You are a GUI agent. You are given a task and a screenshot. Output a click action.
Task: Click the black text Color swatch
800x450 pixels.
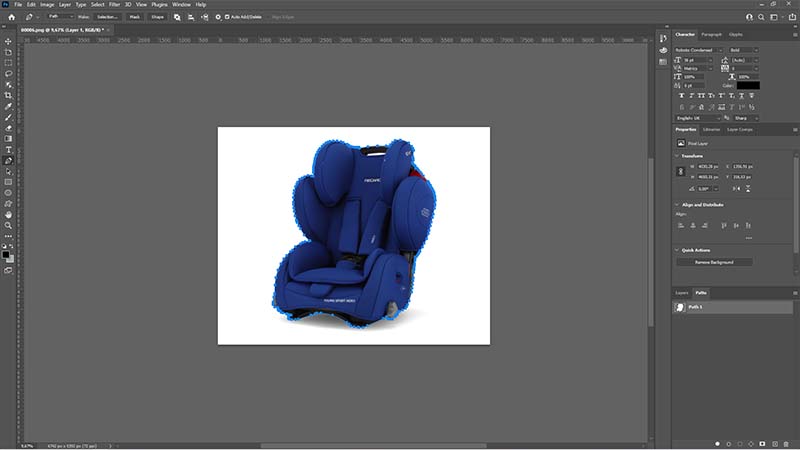coord(748,85)
